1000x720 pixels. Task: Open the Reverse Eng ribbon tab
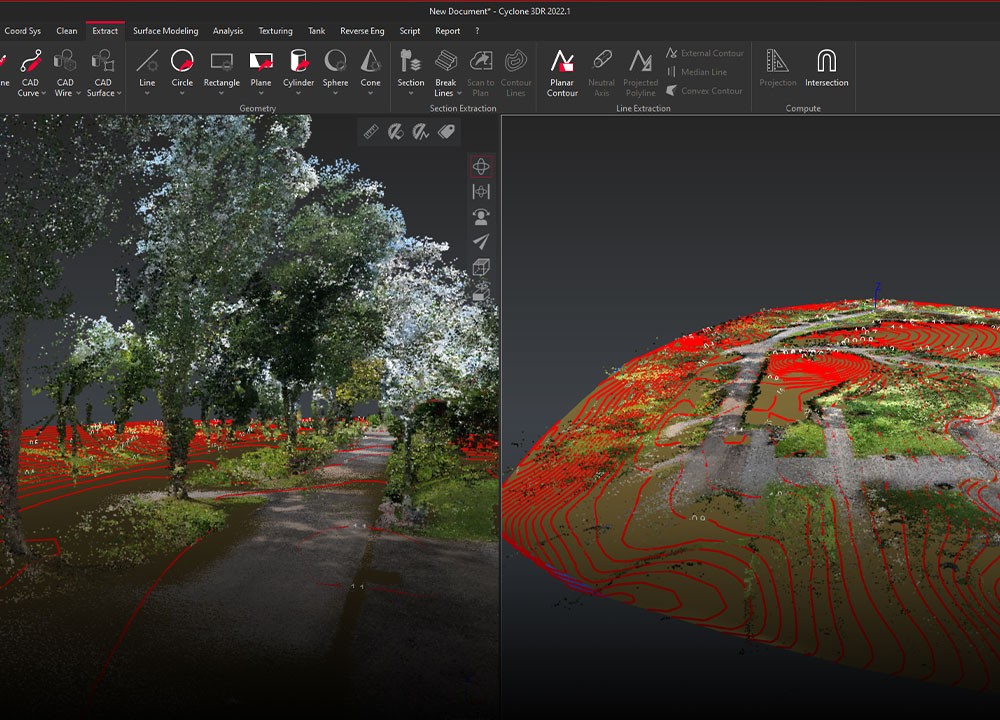click(x=362, y=31)
